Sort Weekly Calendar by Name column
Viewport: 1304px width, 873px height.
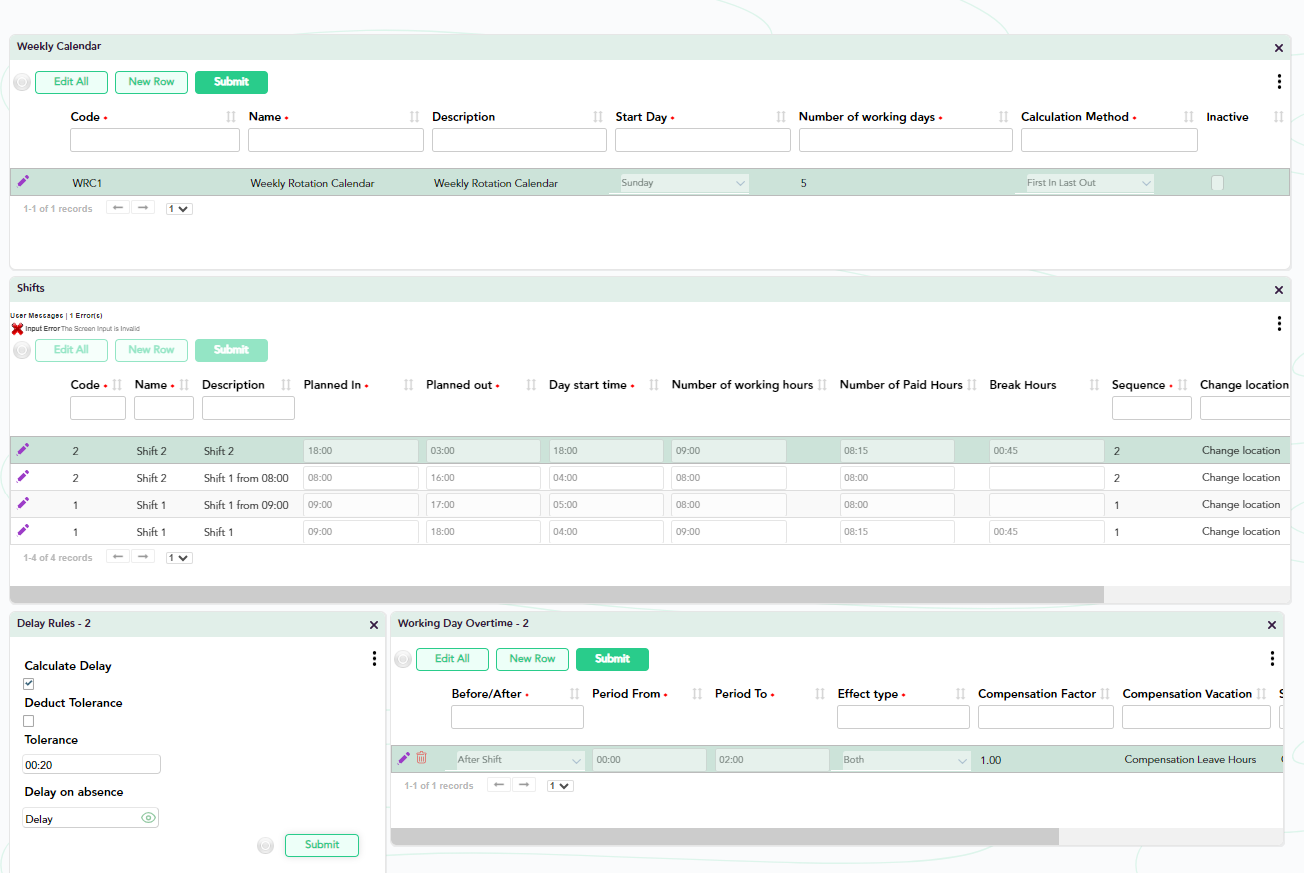415,117
